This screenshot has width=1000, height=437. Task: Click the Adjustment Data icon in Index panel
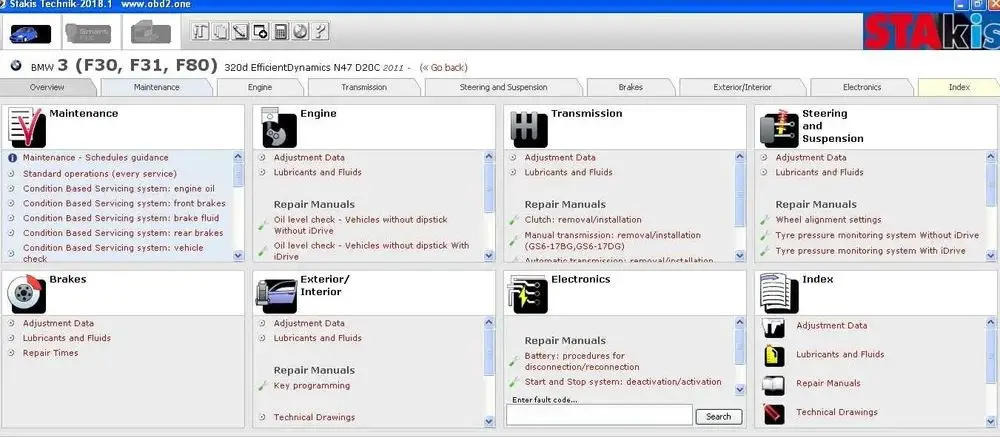(774, 327)
